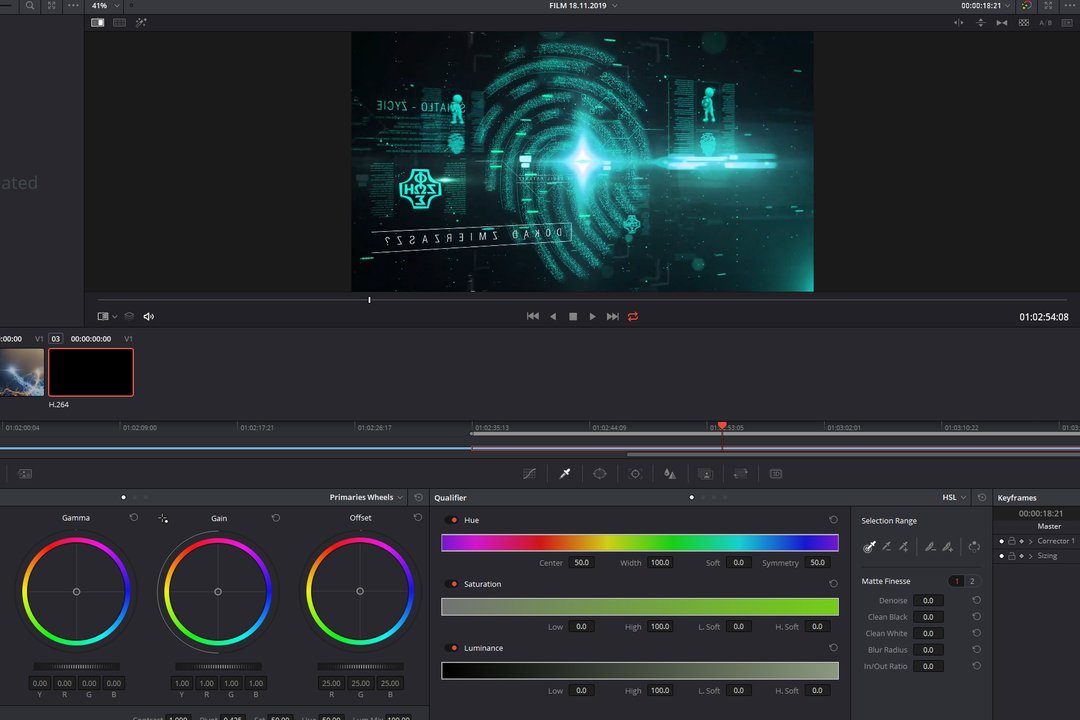Reset the Clean White value

[x=976, y=633]
